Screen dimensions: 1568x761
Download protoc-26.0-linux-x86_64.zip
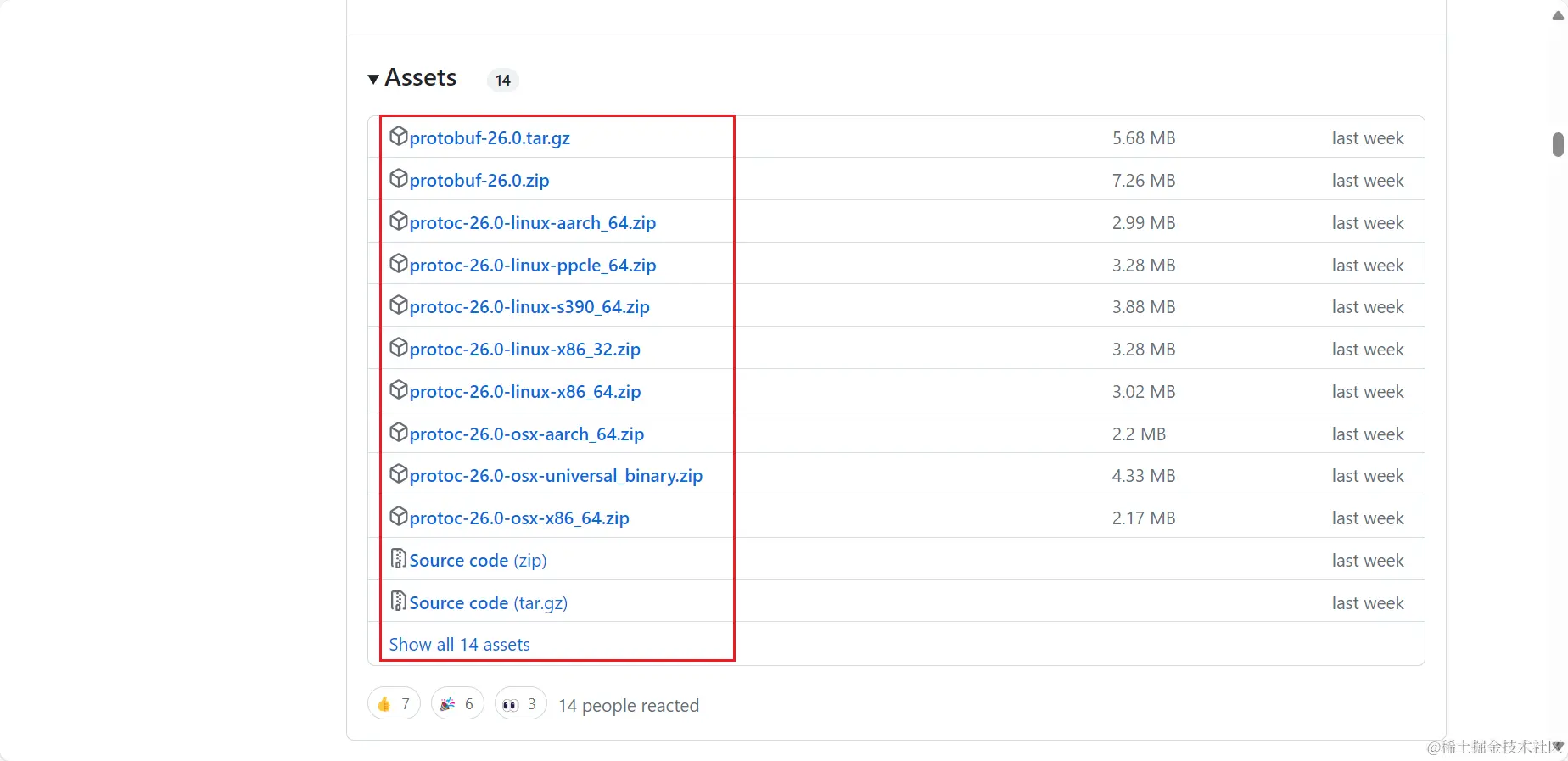pos(525,392)
